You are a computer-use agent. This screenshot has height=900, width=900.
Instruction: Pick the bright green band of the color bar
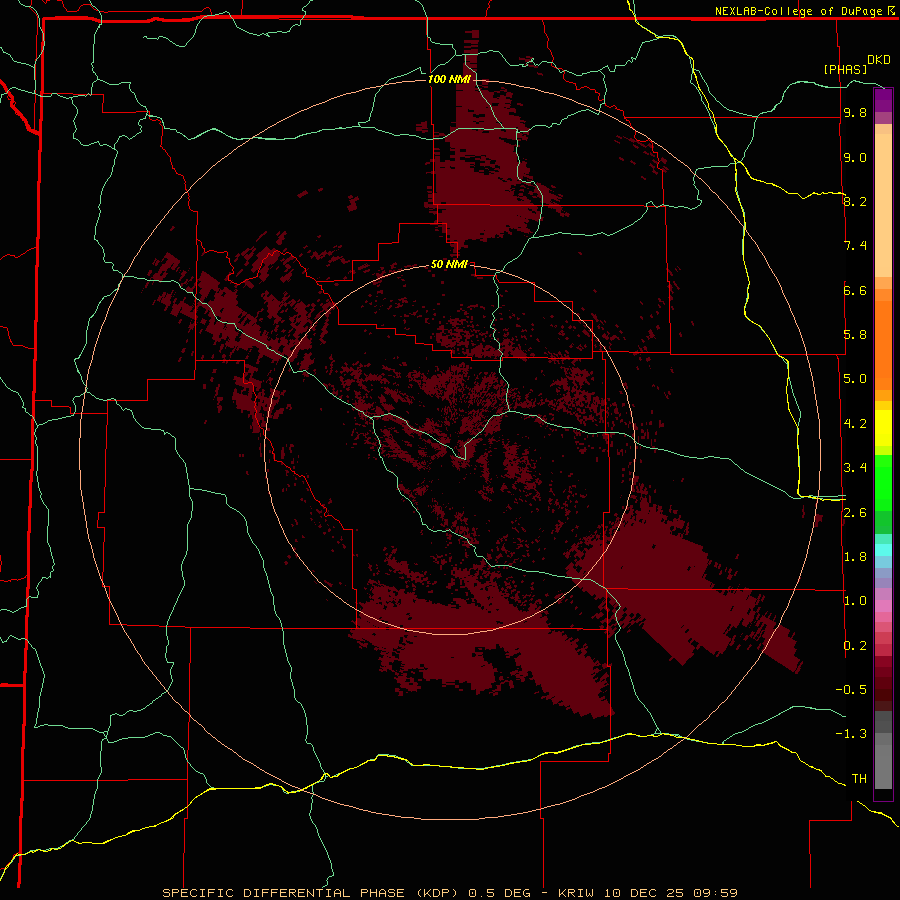pos(883,483)
